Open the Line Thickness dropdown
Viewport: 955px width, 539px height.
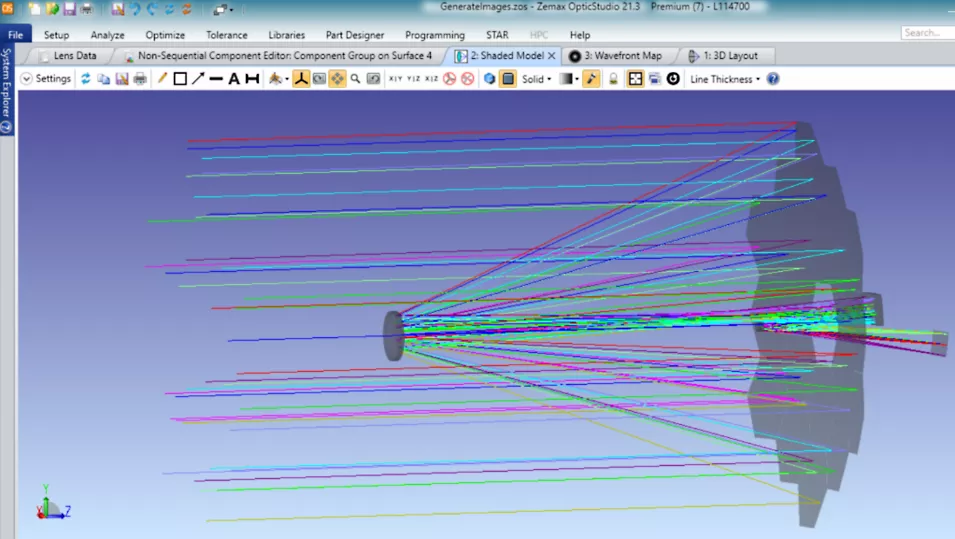pyautogui.click(x=725, y=79)
